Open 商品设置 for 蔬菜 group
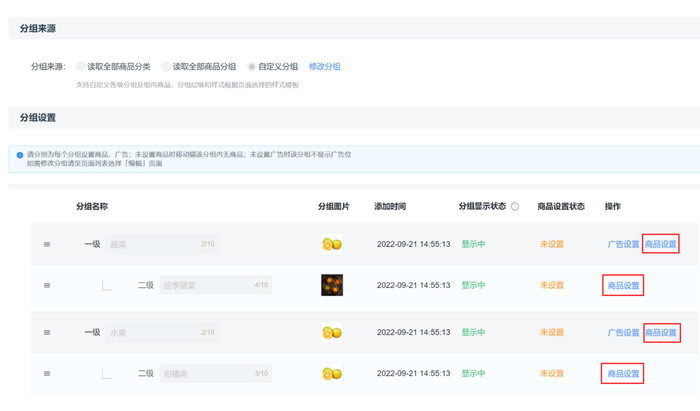This screenshot has width=700, height=411. point(661,244)
